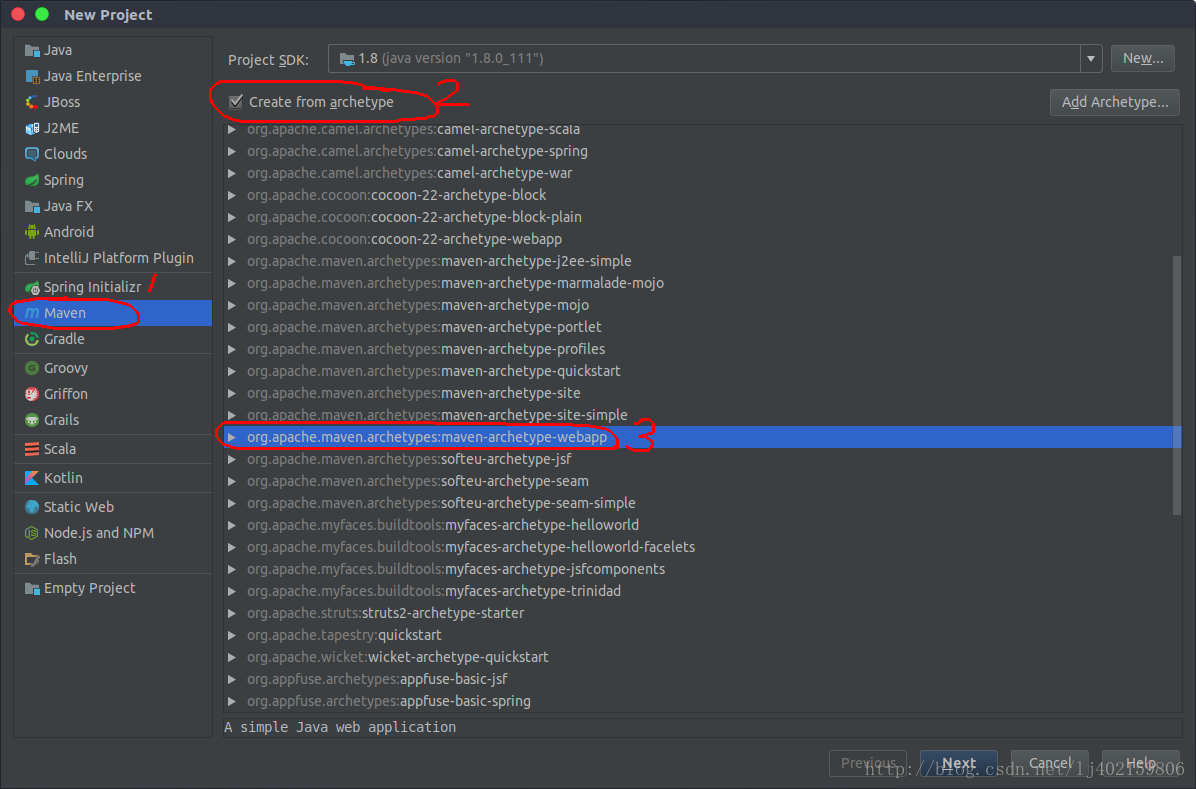The height and width of the screenshot is (789, 1196).
Task: Click the Grails icon
Action: (32, 420)
